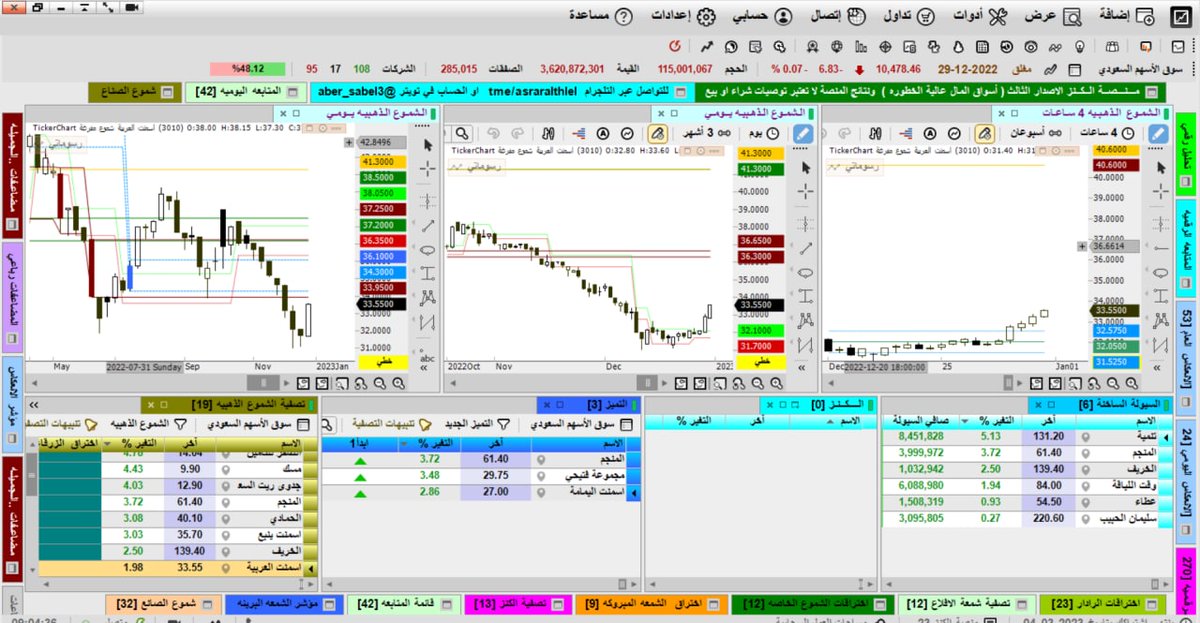This screenshot has height=623, width=1200.
Task: Toggle خطي linear scale button in left chart
Action: point(384,361)
